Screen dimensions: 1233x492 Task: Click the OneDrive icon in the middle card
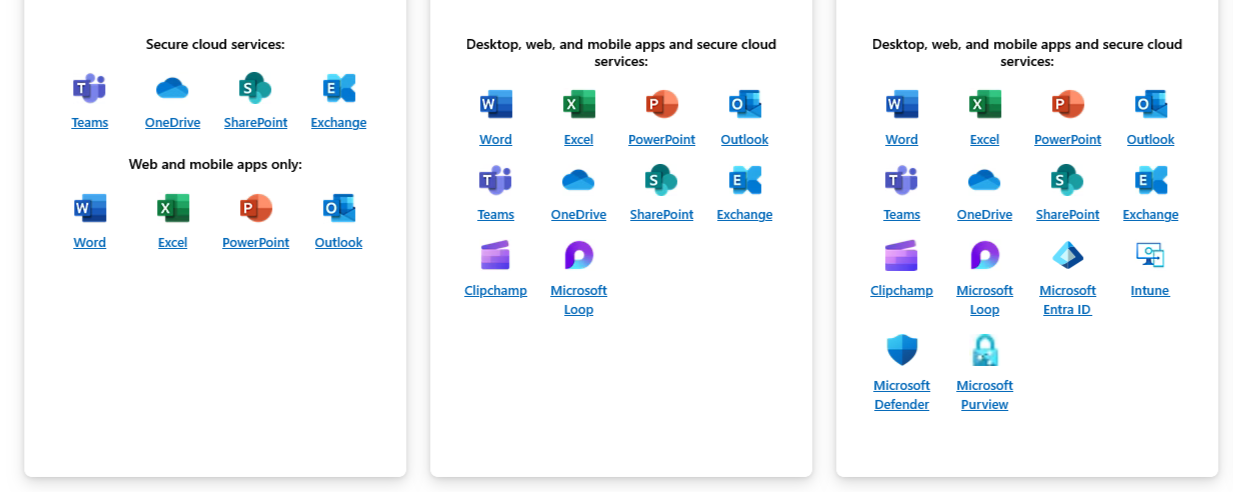pos(579,180)
